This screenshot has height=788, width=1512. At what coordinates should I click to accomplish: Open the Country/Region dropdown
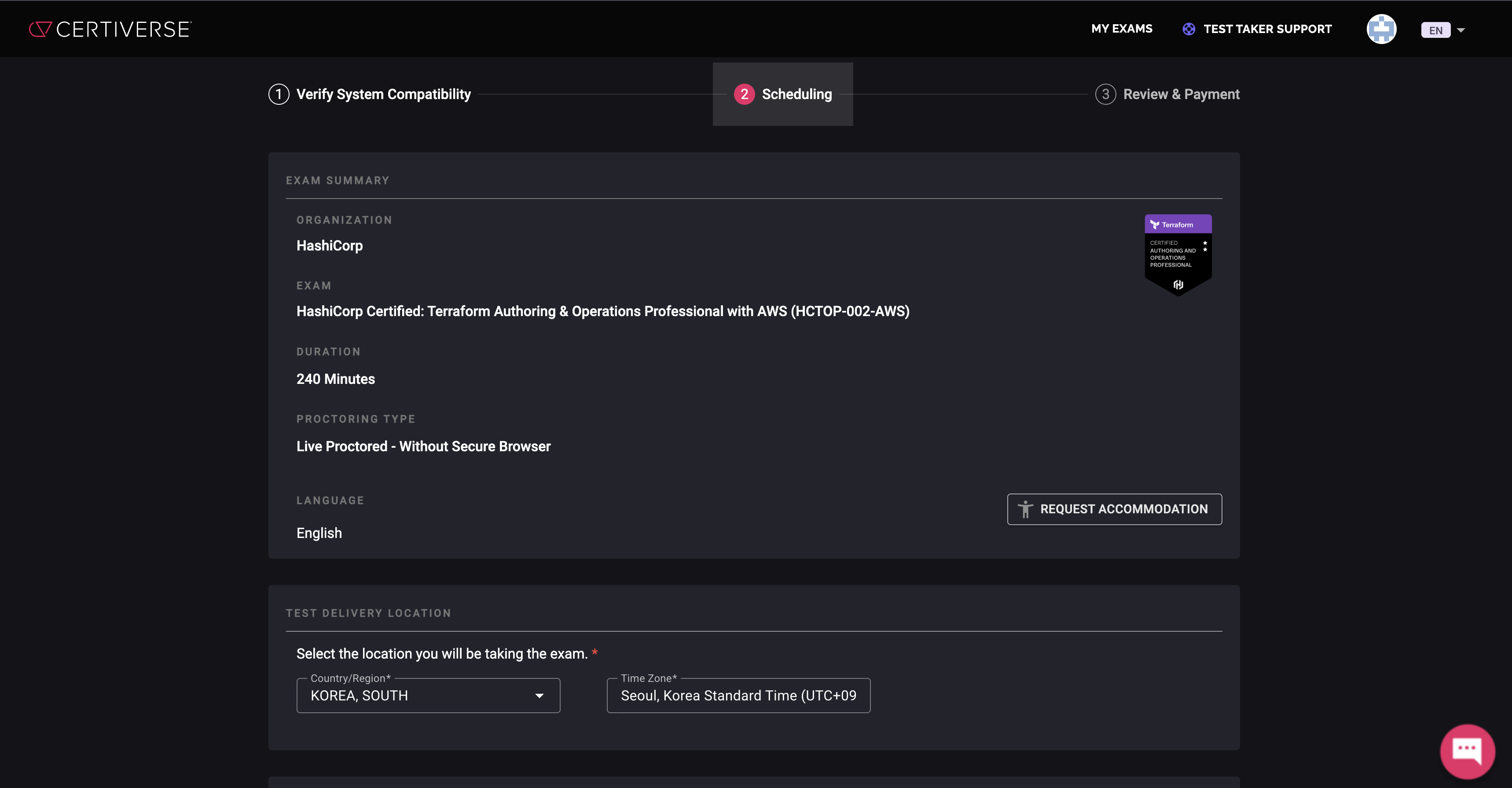[539, 696]
